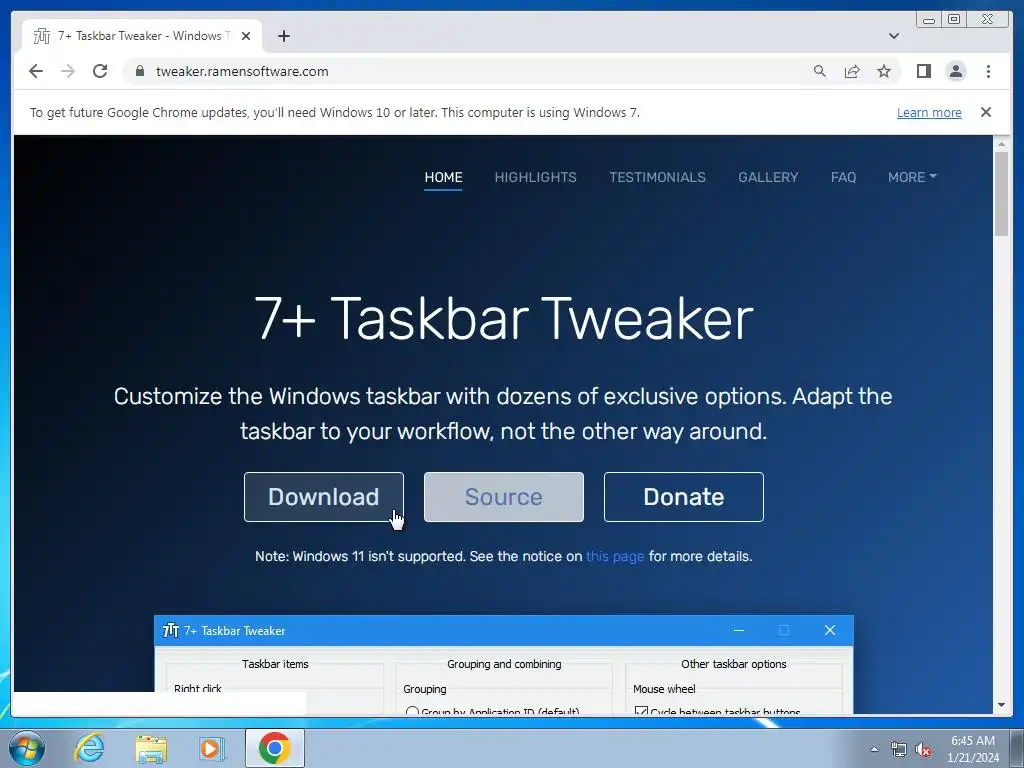
Task: Click the share page icon
Action: tap(852, 71)
